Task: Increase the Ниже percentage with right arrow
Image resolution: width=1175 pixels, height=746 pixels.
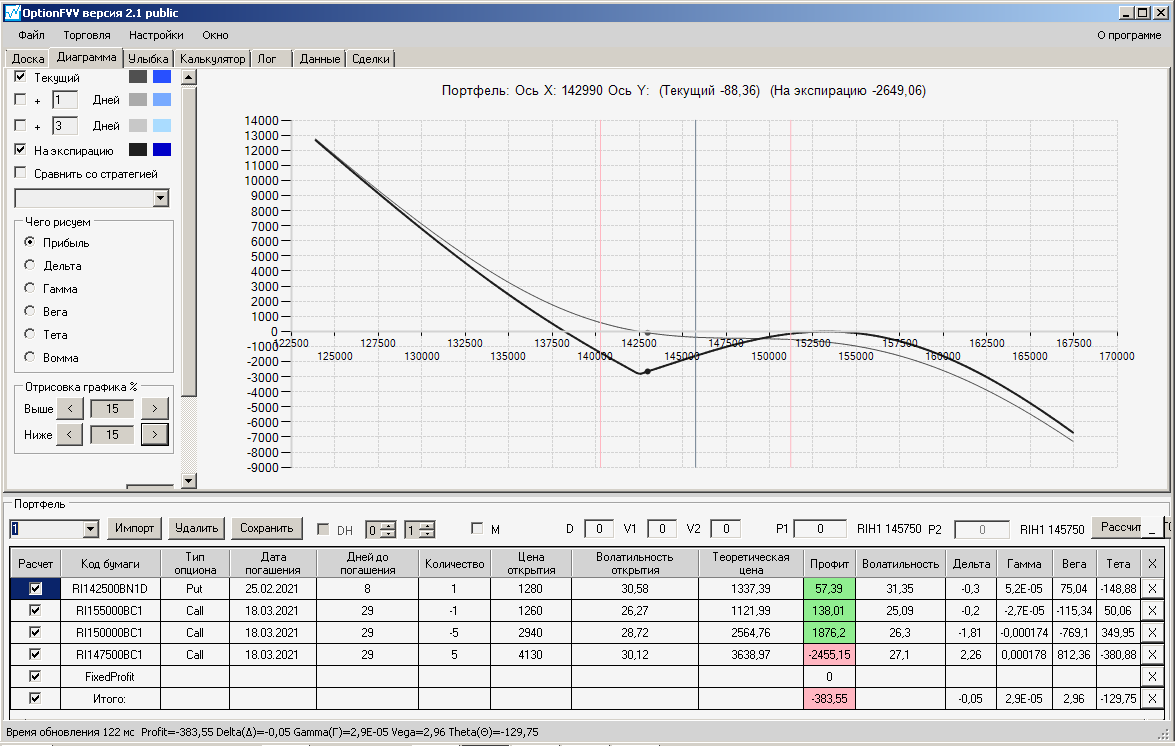Action: click(x=154, y=434)
